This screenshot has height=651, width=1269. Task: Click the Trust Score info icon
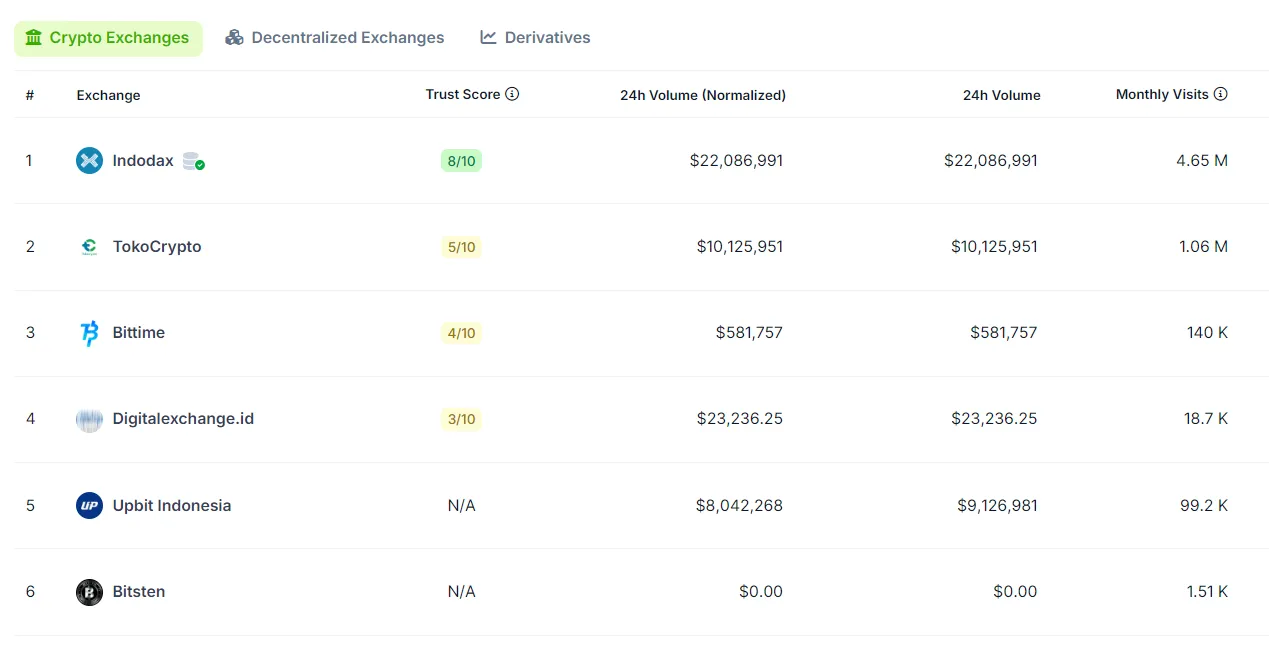click(x=512, y=94)
